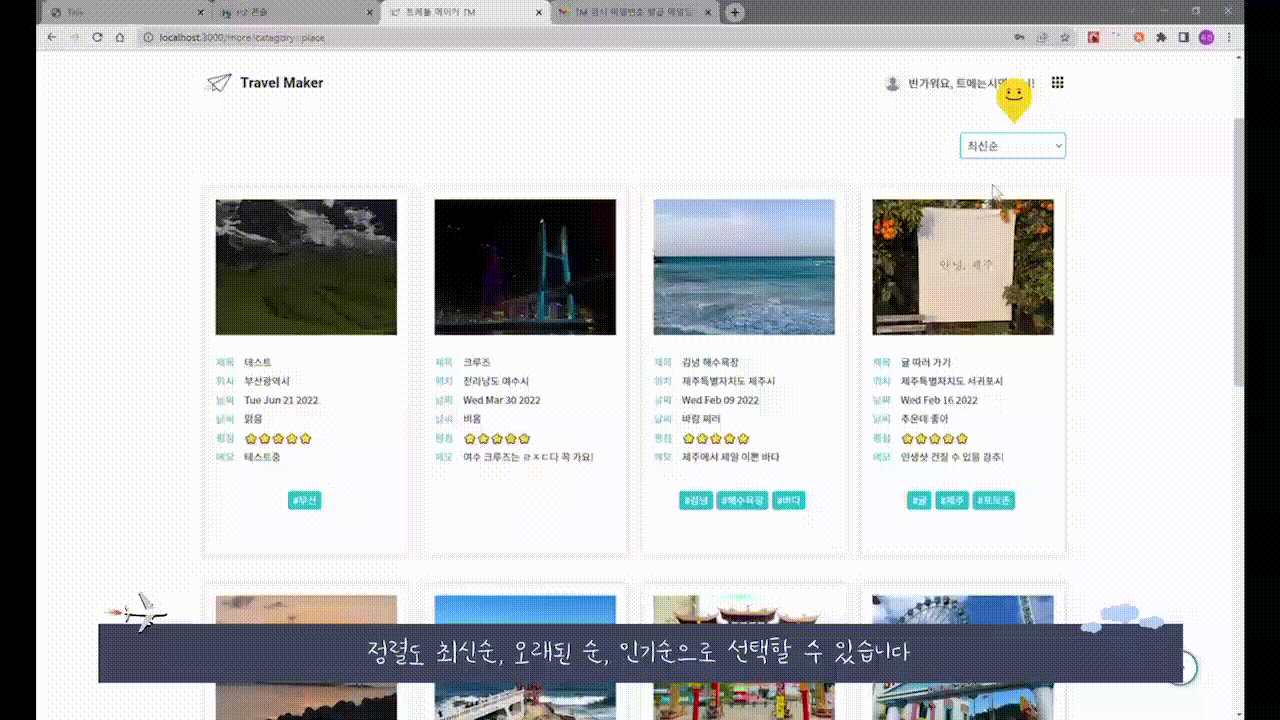Click the user profile avatar icon
The width and height of the screenshot is (1280, 720).
click(x=892, y=83)
